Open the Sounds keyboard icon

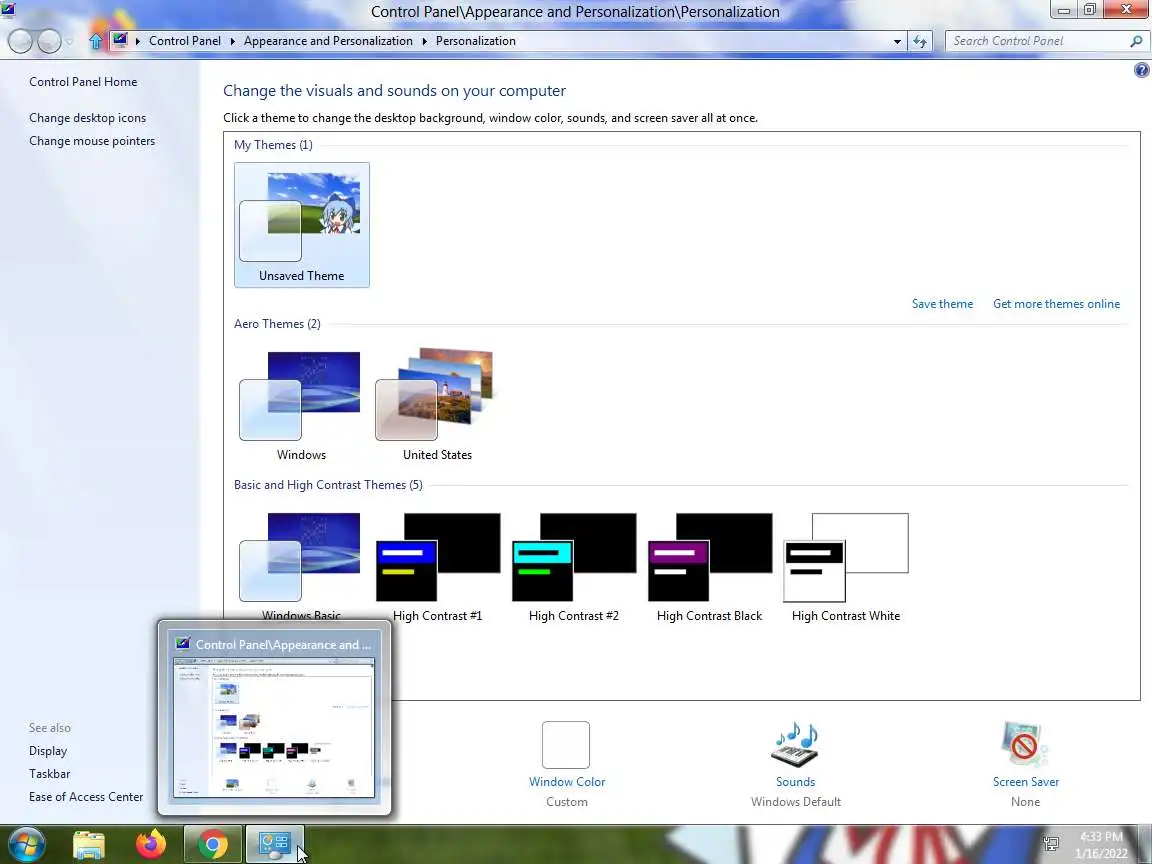click(796, 744)
